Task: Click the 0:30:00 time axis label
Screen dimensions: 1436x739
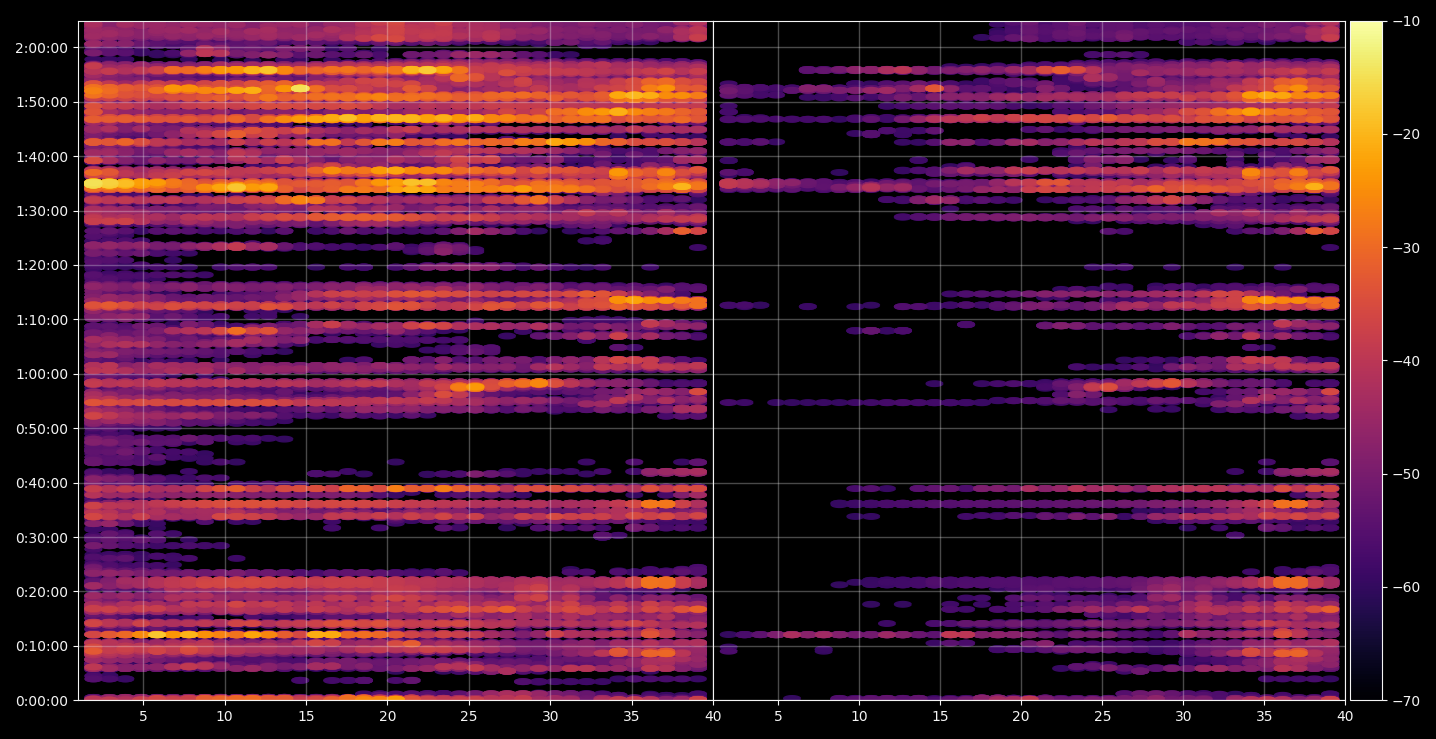Action: click(x=42, y=537)
